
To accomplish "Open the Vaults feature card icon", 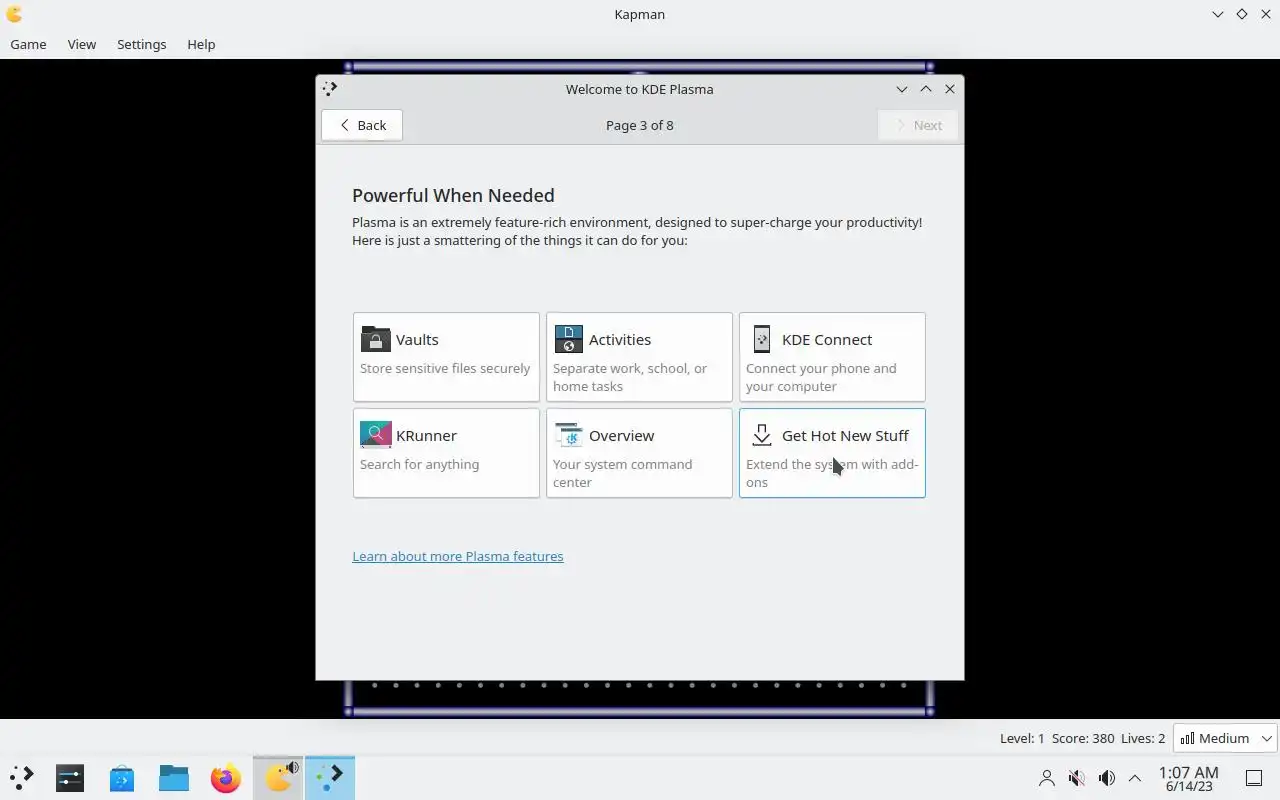I will click(x=375, y=339).
